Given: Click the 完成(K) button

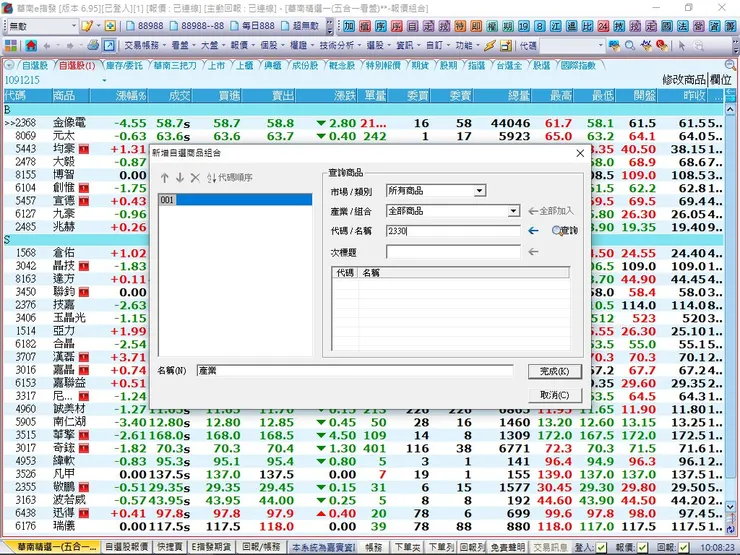Looking at the screenshot, I should click(555, 371).
